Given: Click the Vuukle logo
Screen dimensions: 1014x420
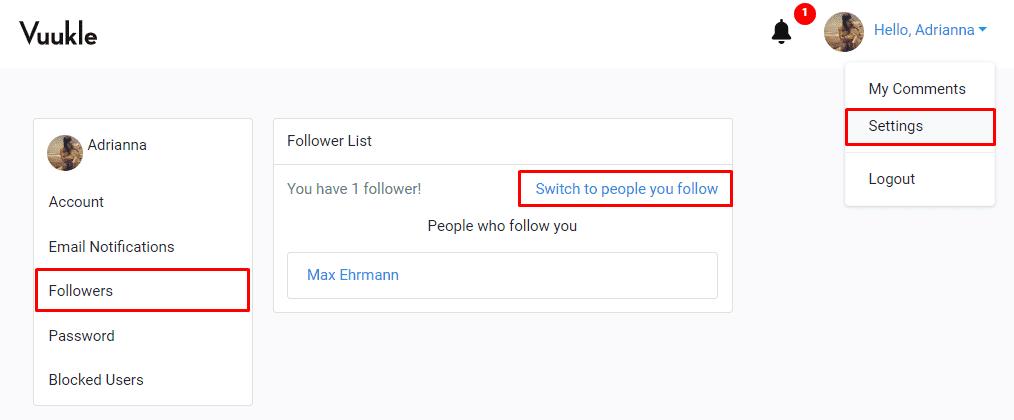Looking at the screenshot, I should coord(59,33).
